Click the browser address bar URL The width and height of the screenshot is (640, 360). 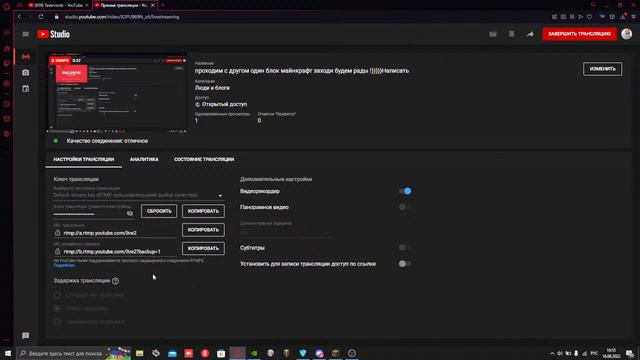(x=122, y=17)
